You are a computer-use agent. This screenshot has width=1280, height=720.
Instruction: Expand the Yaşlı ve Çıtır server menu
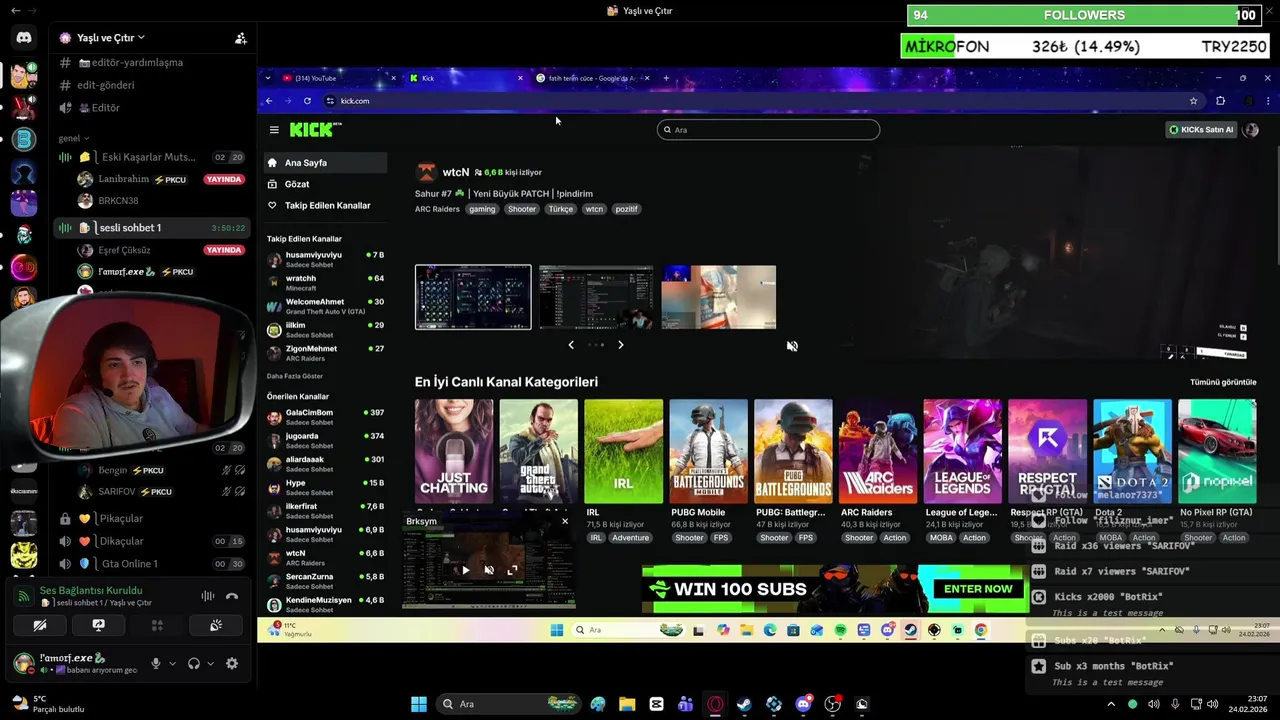[x=102, y=38]
